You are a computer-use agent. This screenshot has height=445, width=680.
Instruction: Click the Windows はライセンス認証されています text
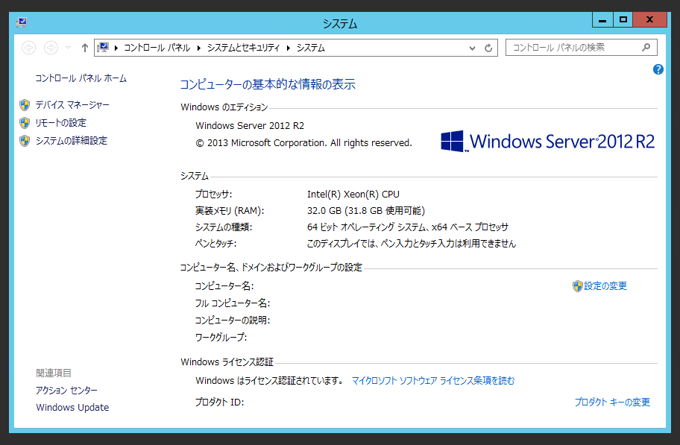tap(268, 381)
